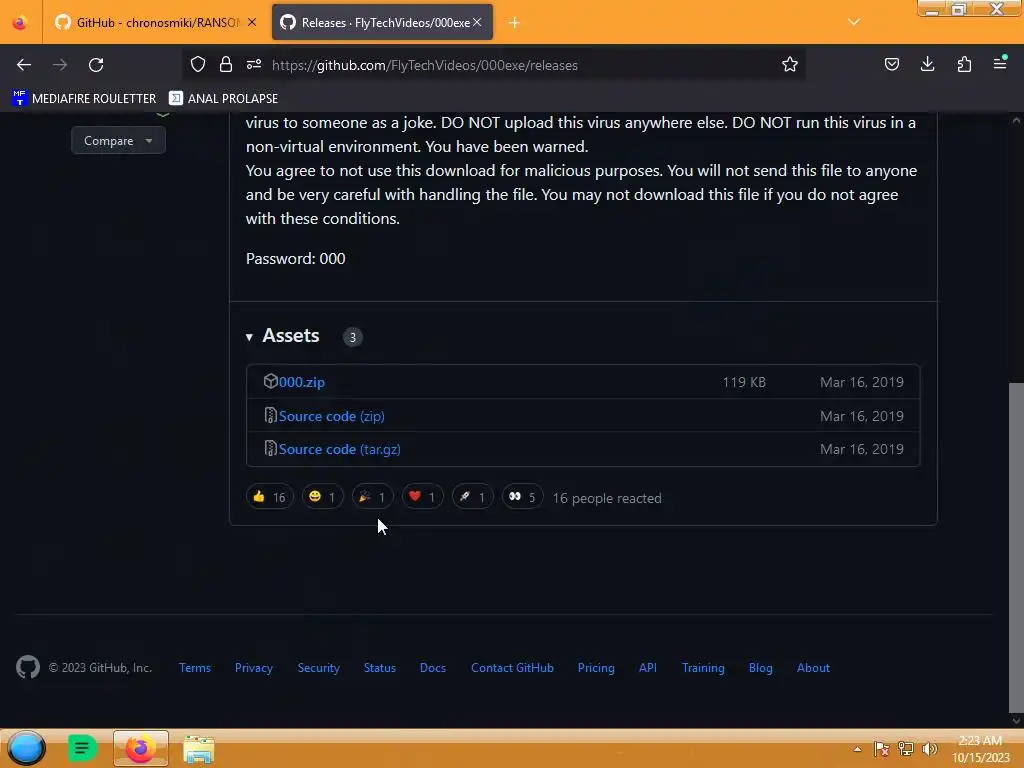Open the Training footer link
Screen dimensions: 1024x768
tap(703, 667)
